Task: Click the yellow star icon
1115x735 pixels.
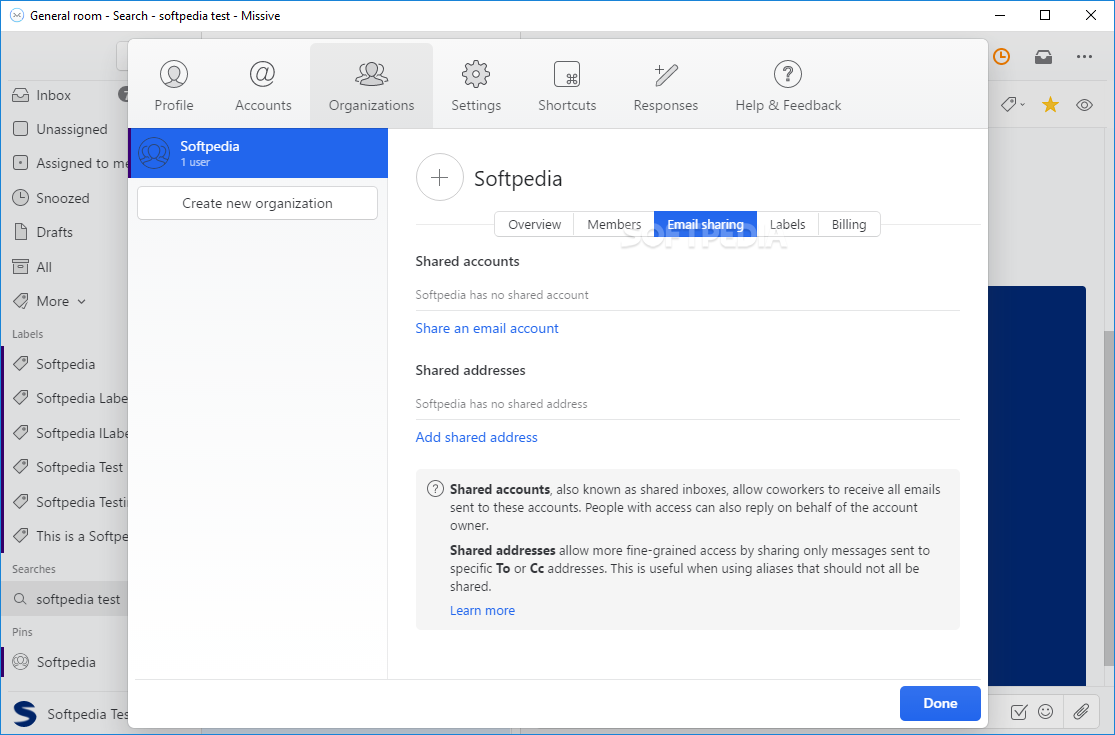Action: point(1050,105)
